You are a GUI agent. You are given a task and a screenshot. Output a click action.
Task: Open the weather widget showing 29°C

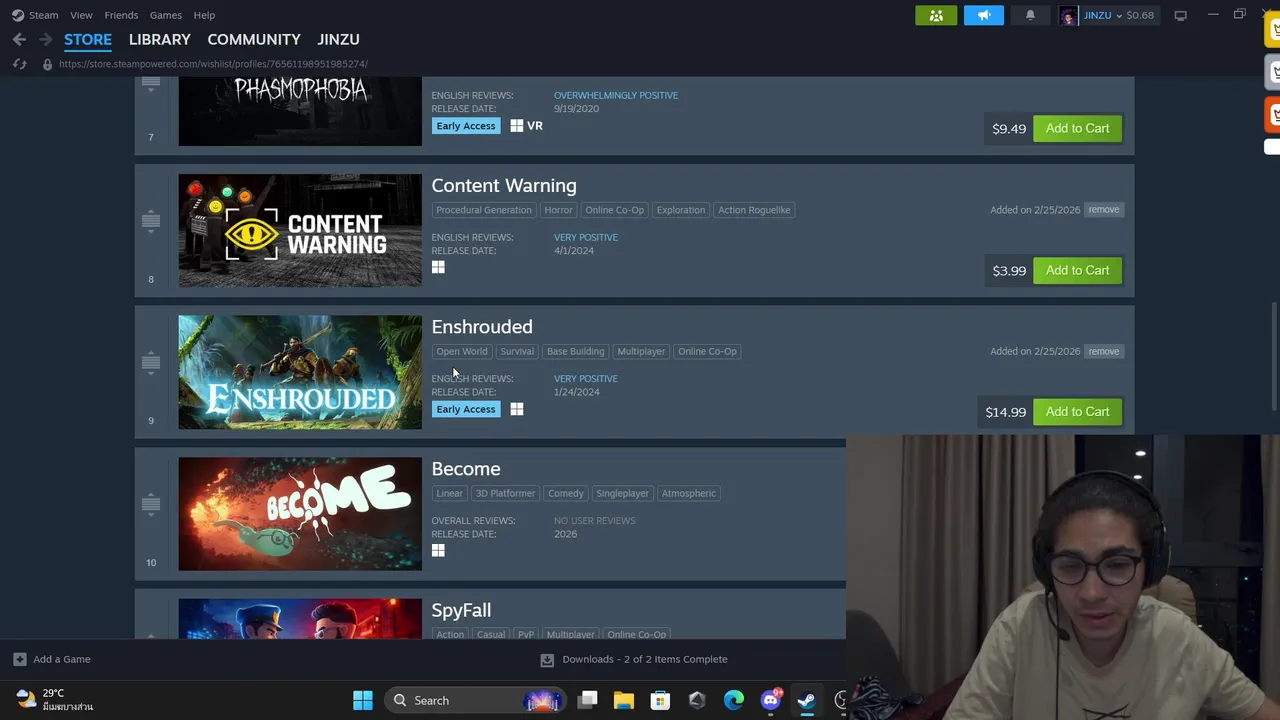55,699
